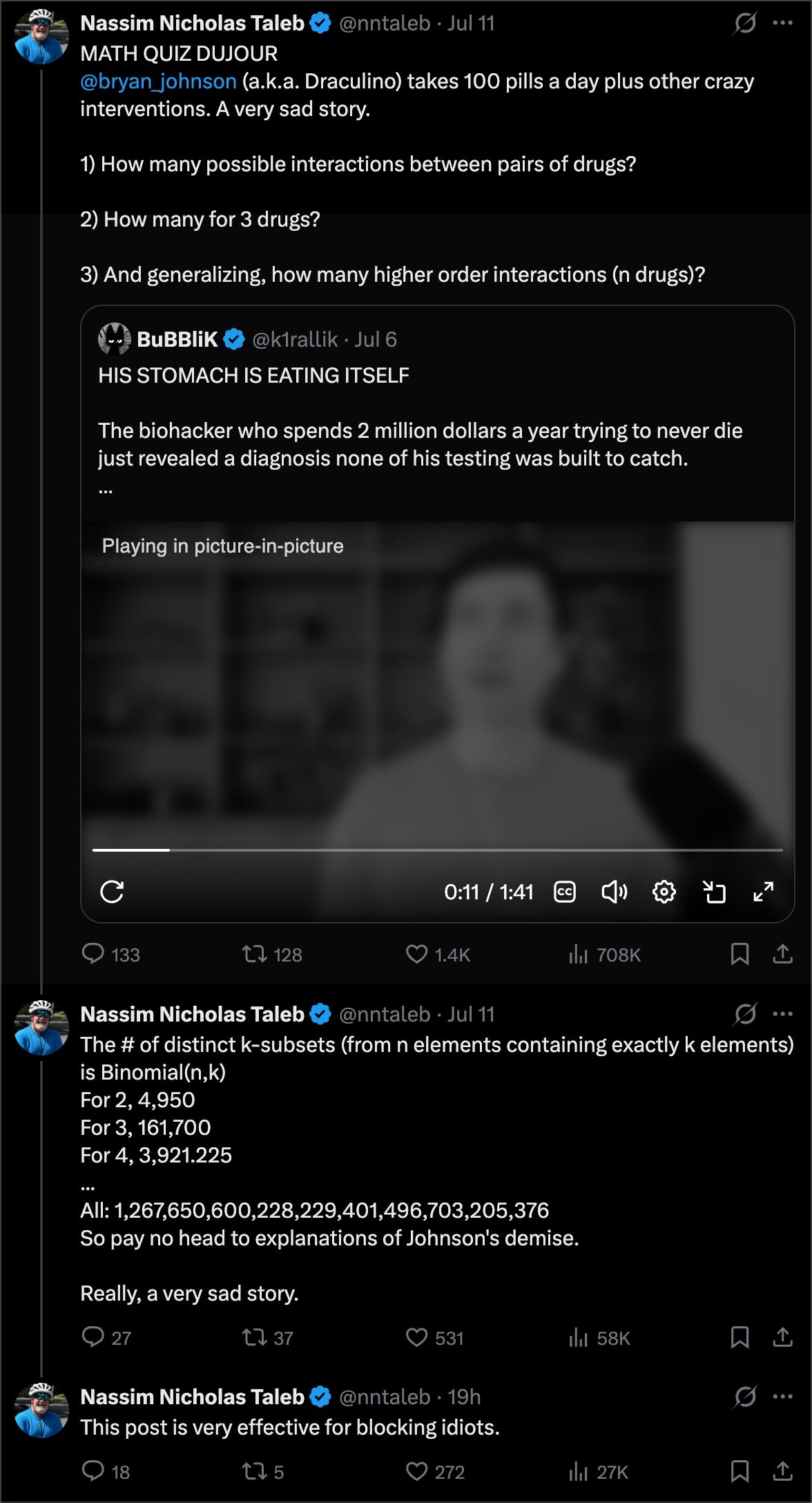The height and width of the screenshot is (1503, 812).
Task: Exit picture-in-picture mode icon
Action: coord(714,892)
